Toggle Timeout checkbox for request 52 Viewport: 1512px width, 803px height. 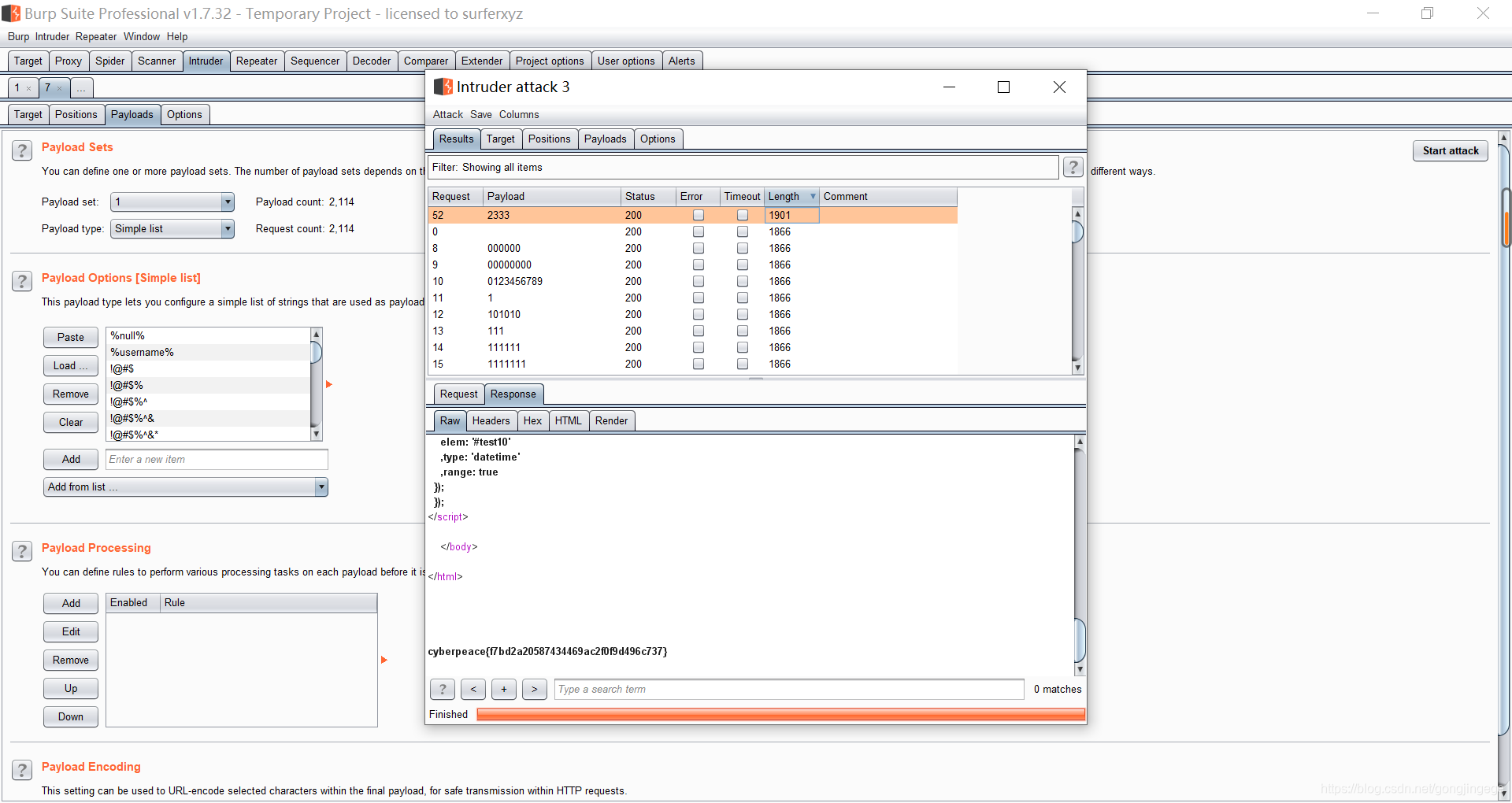pos(743,215)
